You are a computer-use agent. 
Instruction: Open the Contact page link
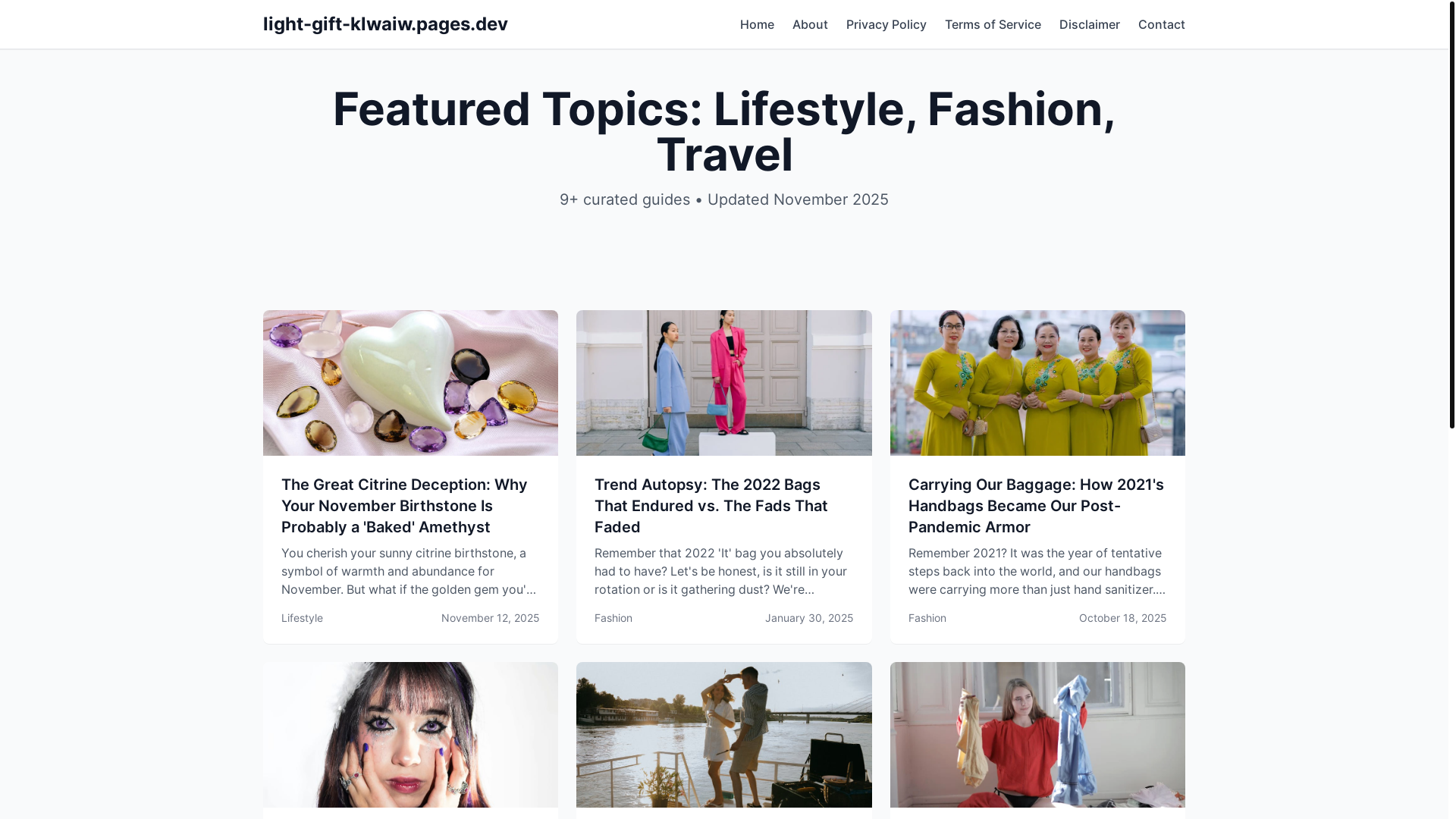[1161, 24]
